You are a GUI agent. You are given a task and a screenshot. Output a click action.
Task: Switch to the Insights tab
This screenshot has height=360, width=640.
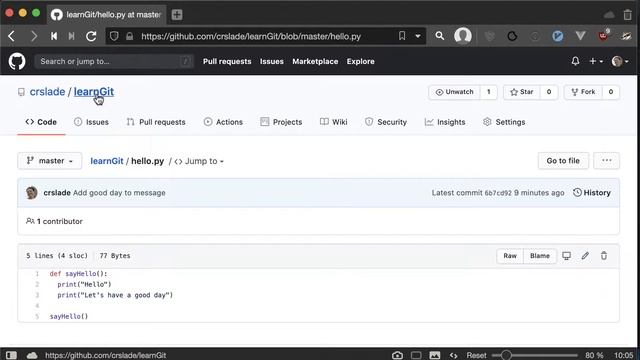[445, 122]
